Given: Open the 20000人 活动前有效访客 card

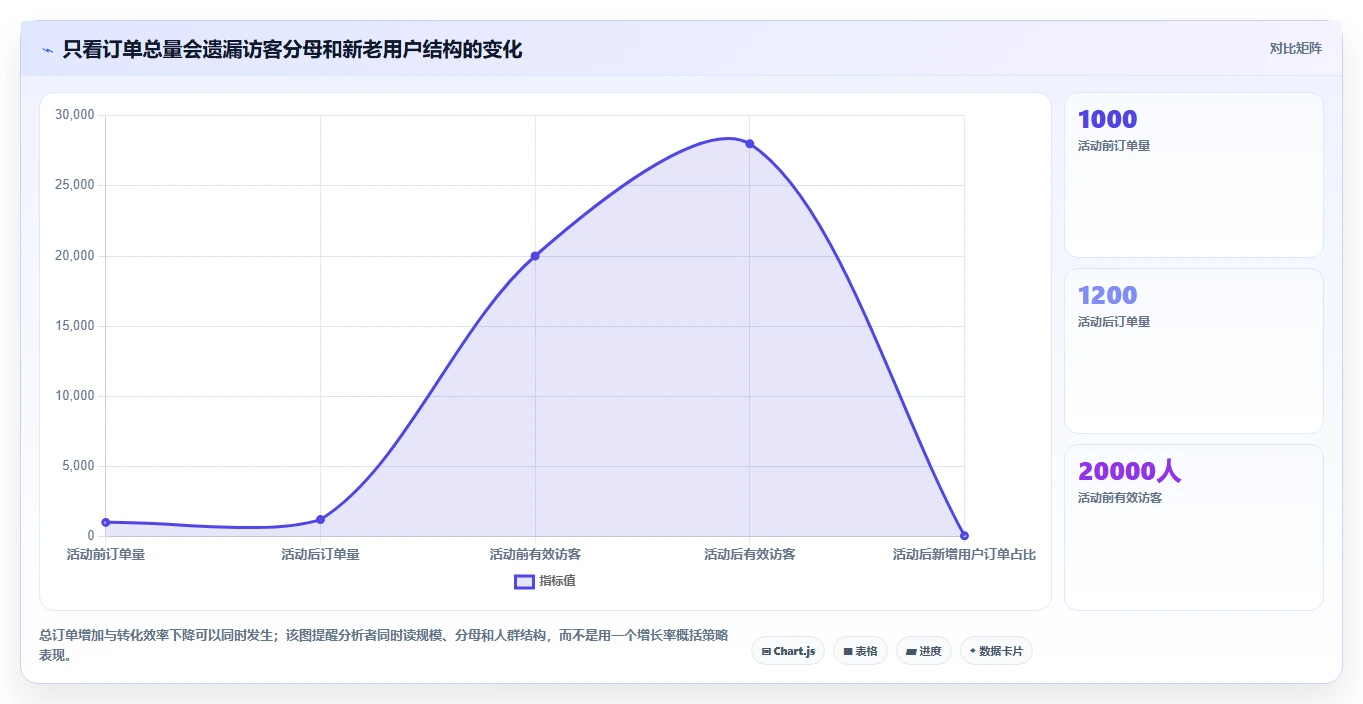Looking at the screenshot, I should click(x=1194, y=527).
